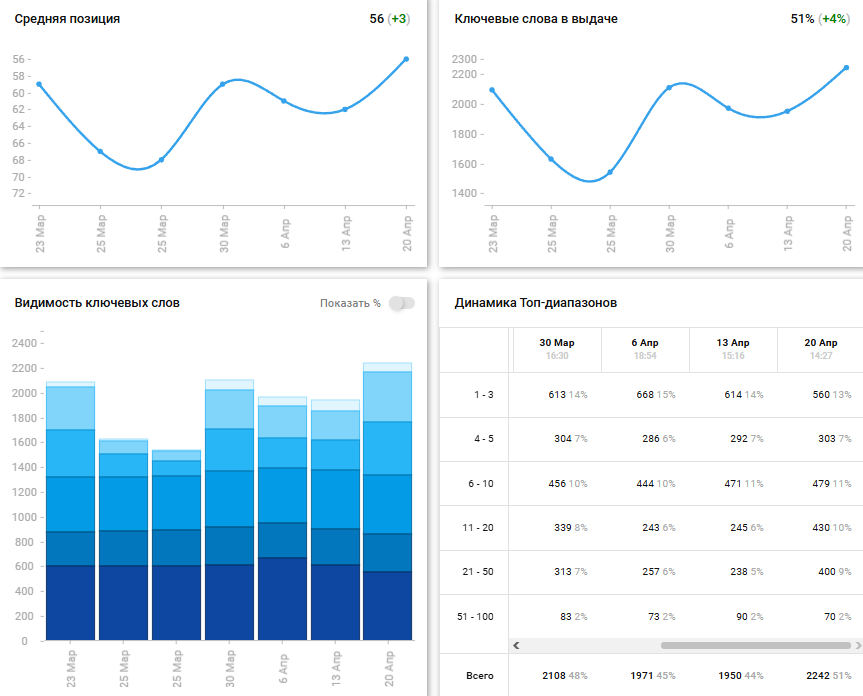This screenshot has height=696, width=863.
Task: Click cell value 479 11%
Action: pyautogui.click(x=832, y=484)
